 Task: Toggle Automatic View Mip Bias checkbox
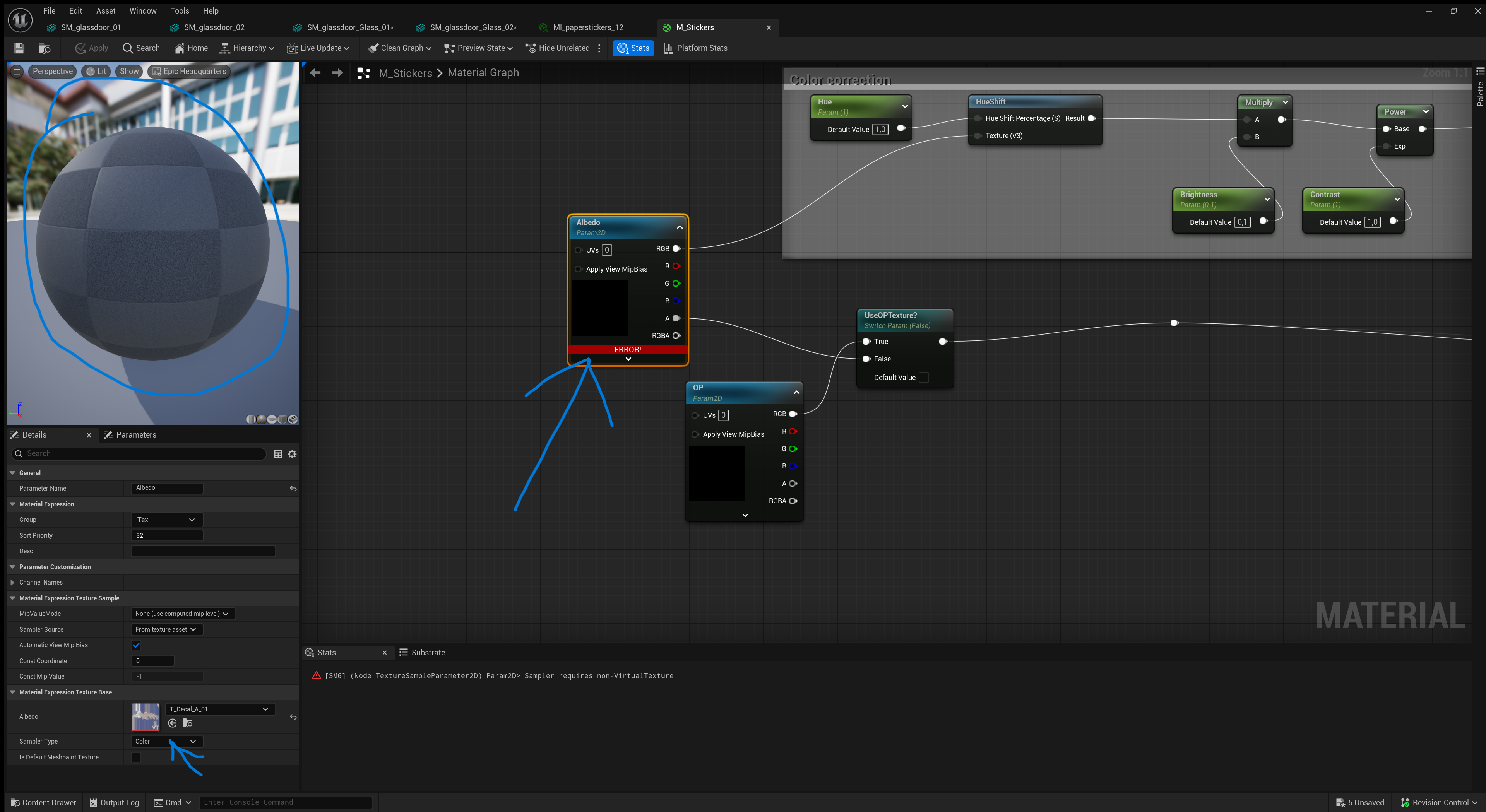(136, 645)
